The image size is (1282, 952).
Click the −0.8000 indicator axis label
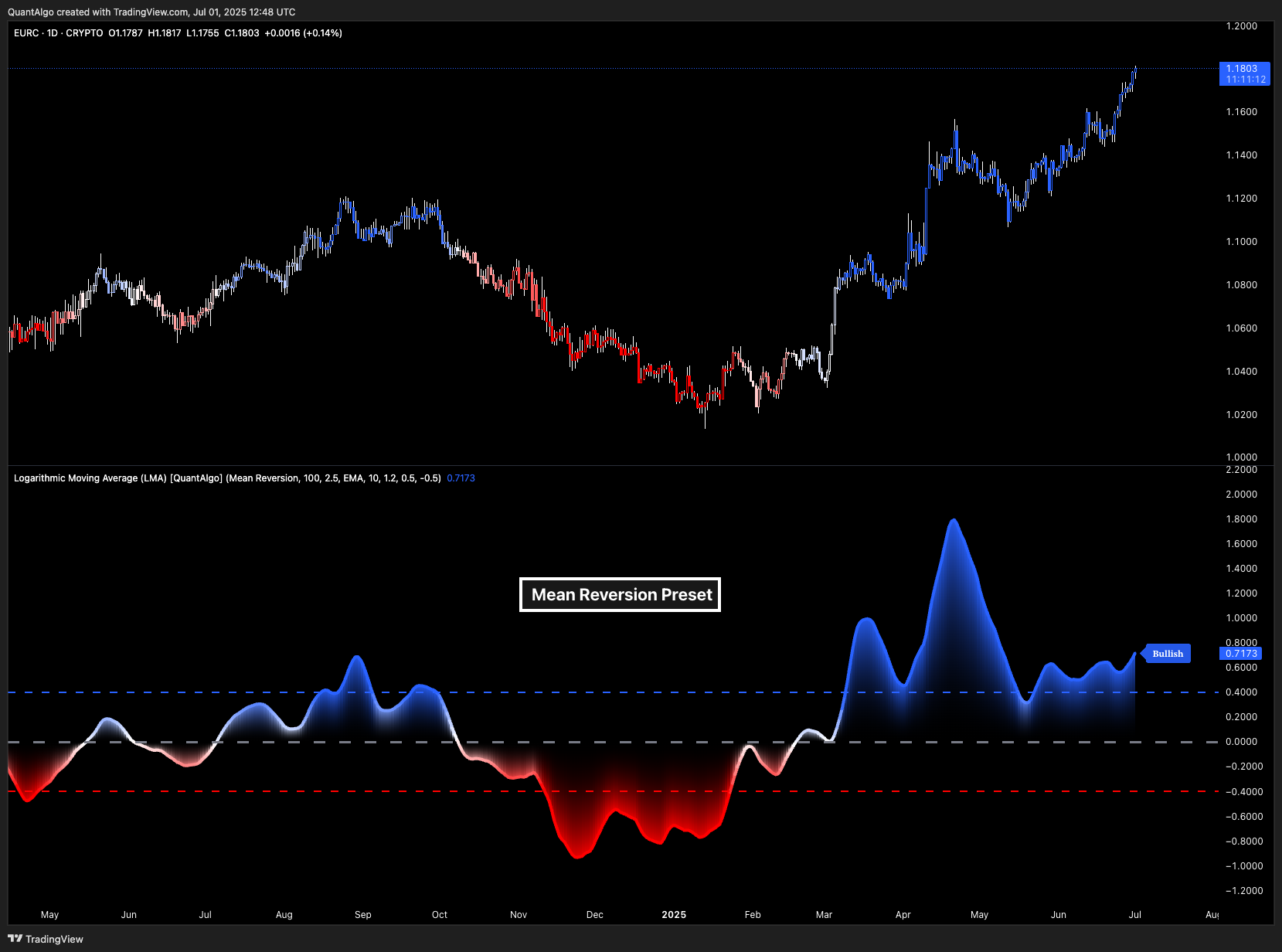pos(1244,841)
